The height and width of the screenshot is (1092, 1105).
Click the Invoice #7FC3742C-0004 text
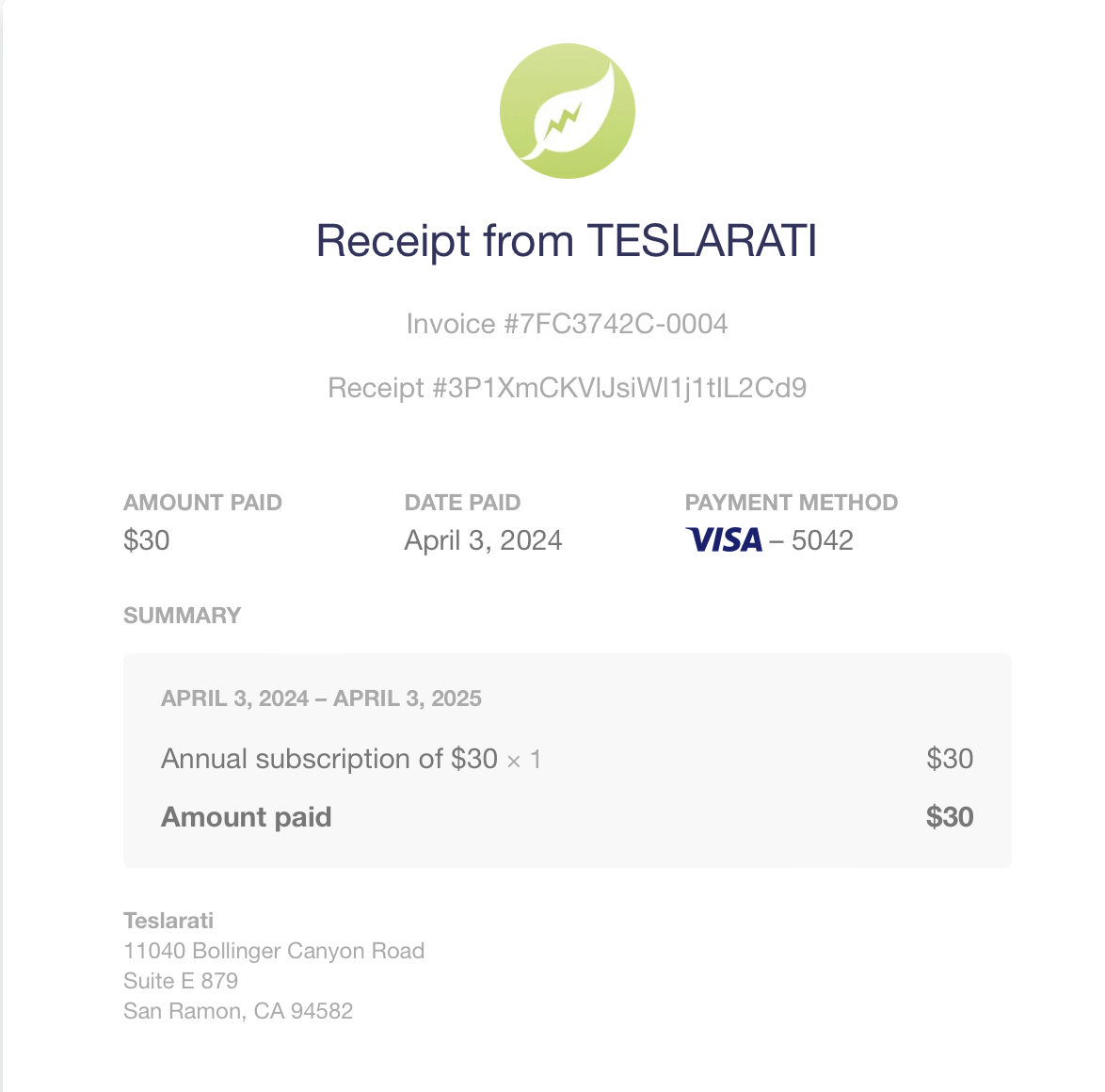567,324
